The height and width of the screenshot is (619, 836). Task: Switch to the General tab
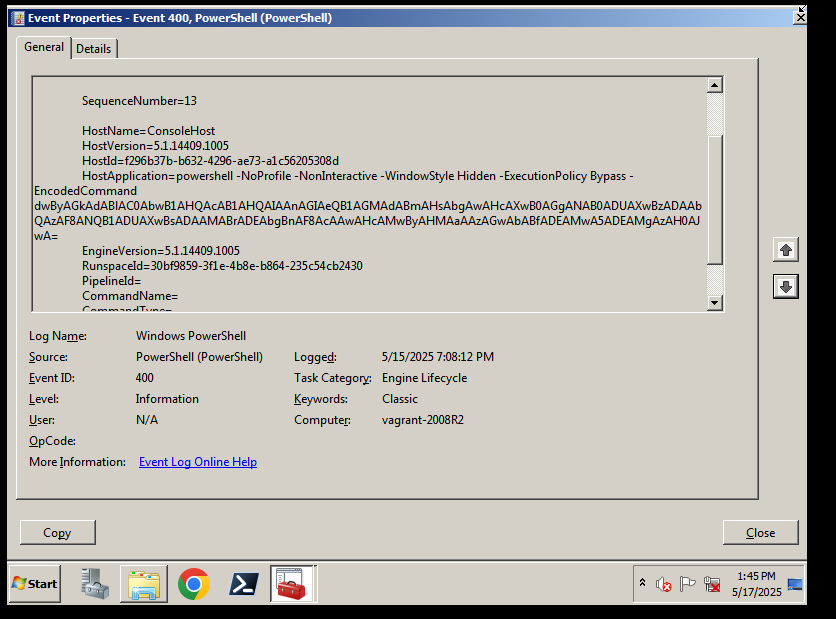click(x=44, y=47)
